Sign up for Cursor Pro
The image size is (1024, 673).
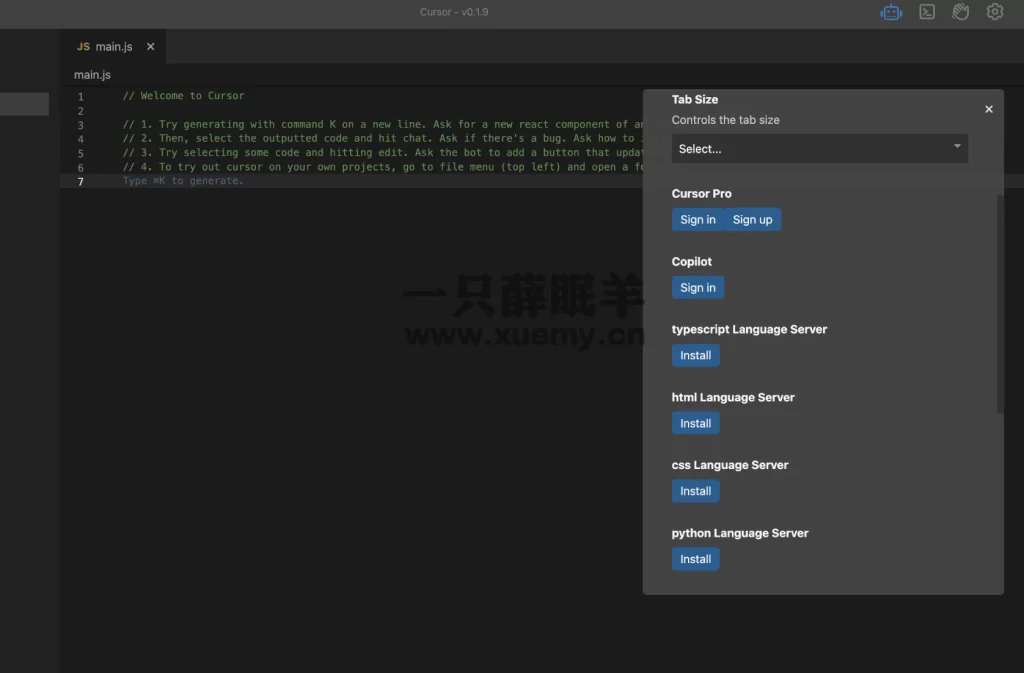[x=752, y=219]
